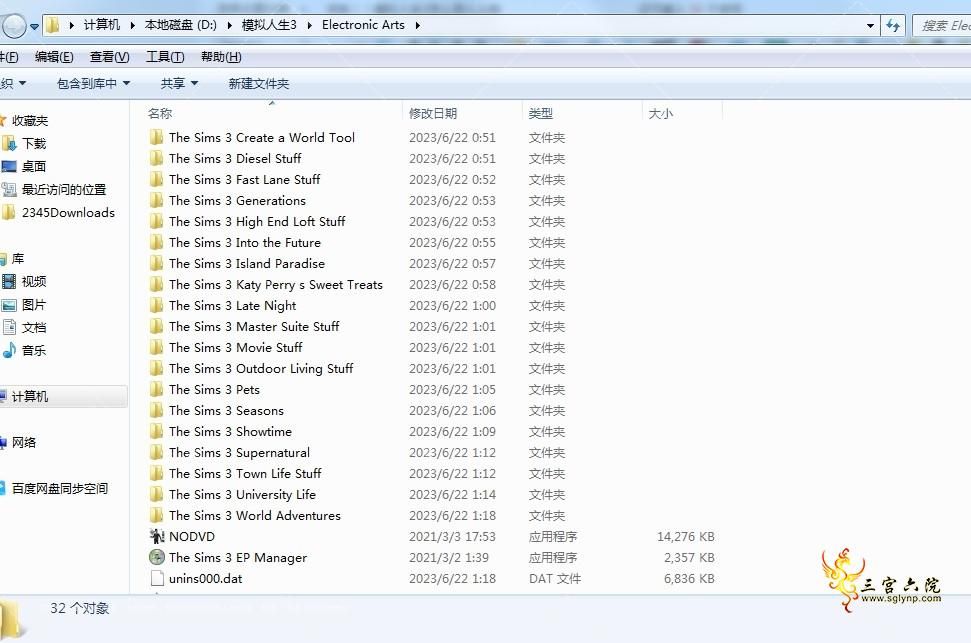971x643 pixels.
Task: Click the Documents (文档) library icon
Action: (x=9, y=327)
